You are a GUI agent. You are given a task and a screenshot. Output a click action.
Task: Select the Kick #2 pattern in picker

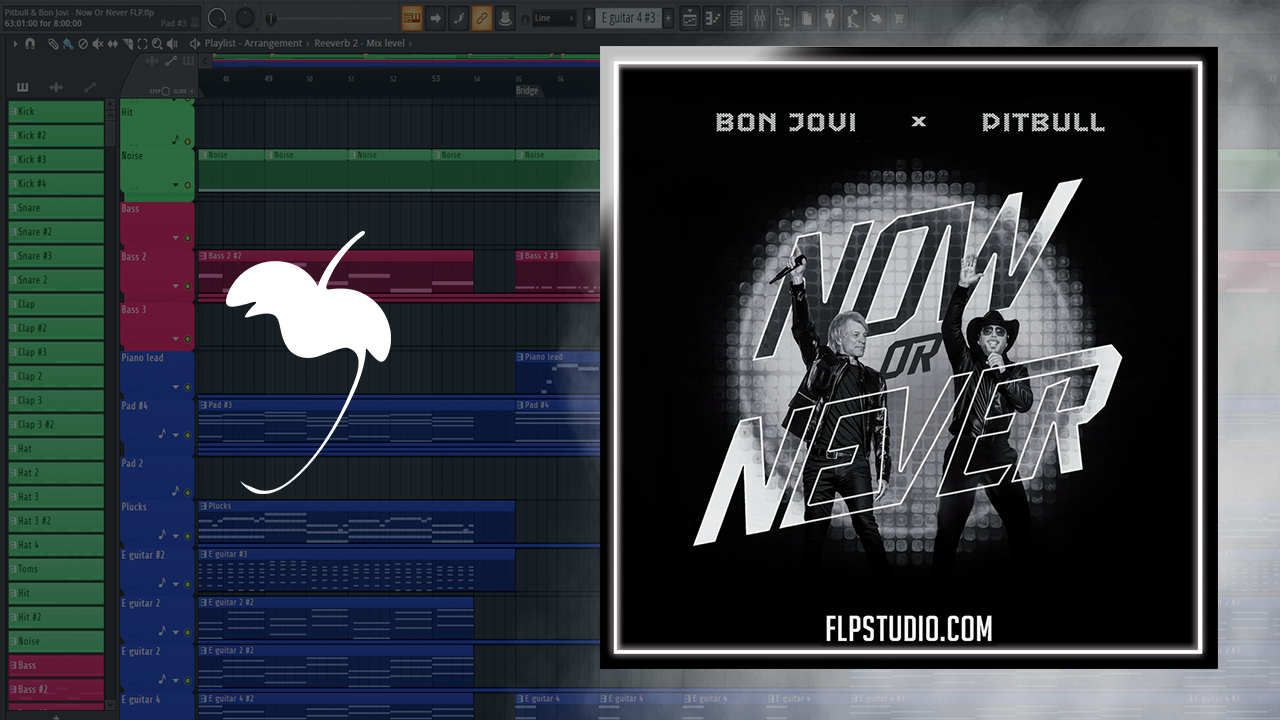(56, 136)
